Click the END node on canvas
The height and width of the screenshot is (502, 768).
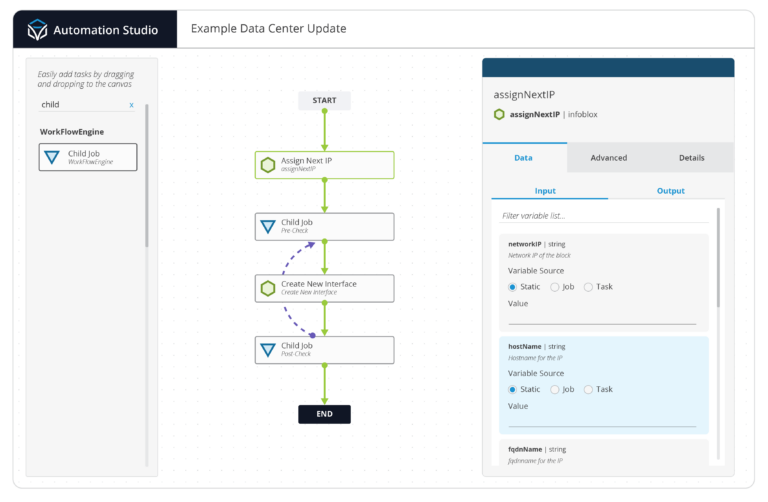pos(324,414)
